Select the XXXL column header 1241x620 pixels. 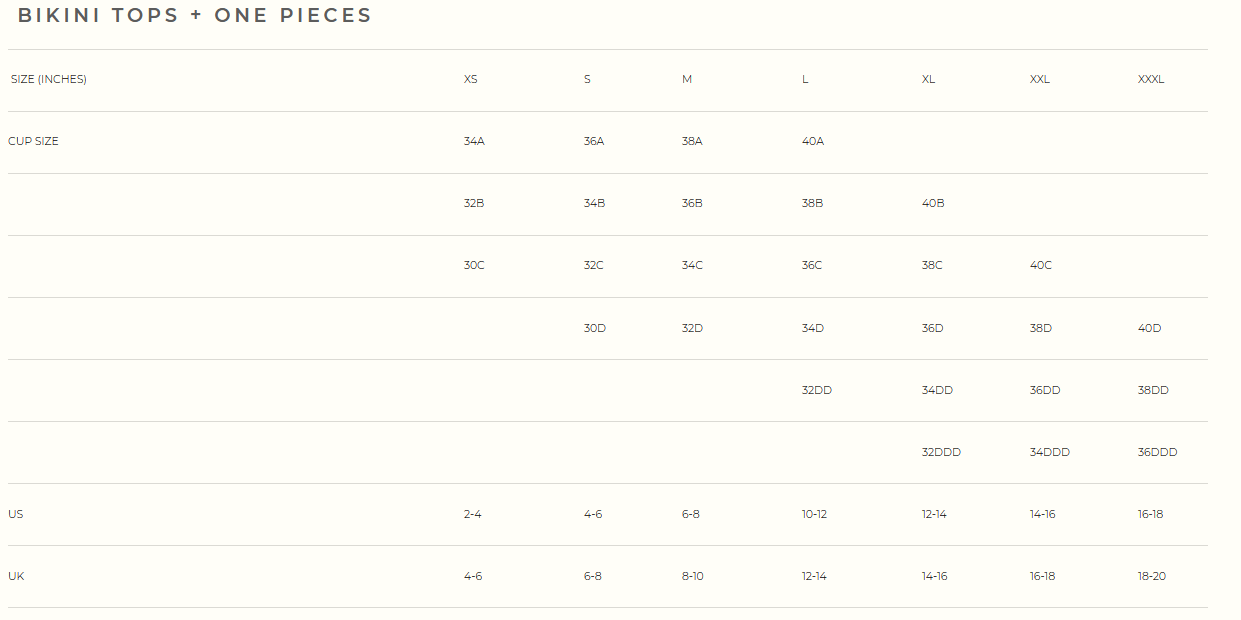1151,80
